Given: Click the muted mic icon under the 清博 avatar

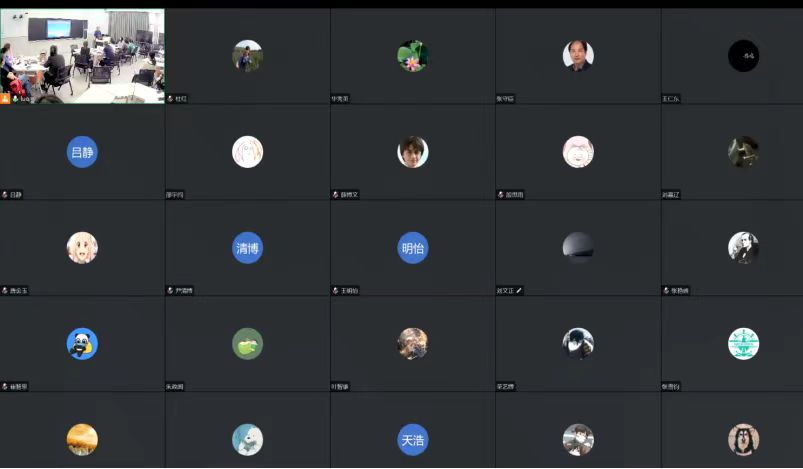Looking at the screenshot, I should pyautogui.click(x=171, y=290).
